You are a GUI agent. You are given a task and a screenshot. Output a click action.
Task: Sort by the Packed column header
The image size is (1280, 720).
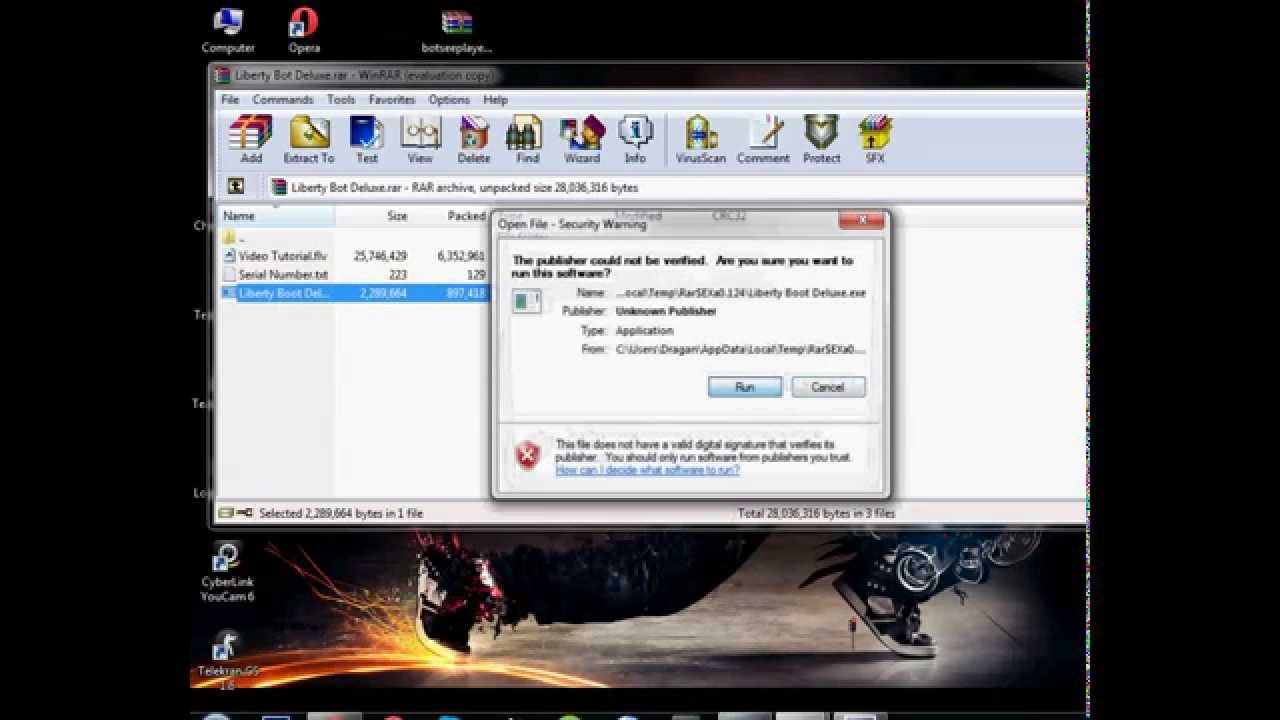(452, 216)
